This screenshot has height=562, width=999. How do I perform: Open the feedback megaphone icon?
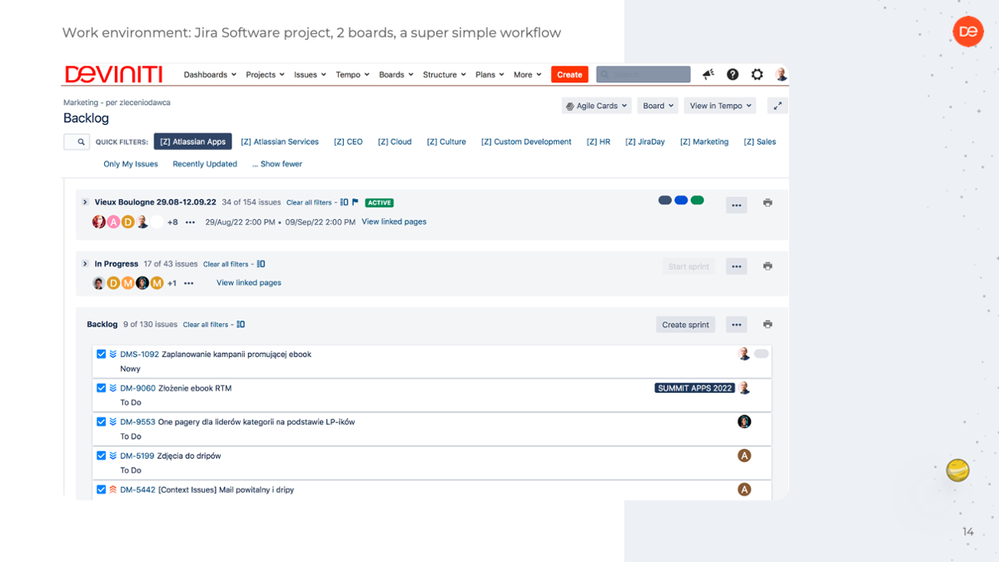coord(708,75)
